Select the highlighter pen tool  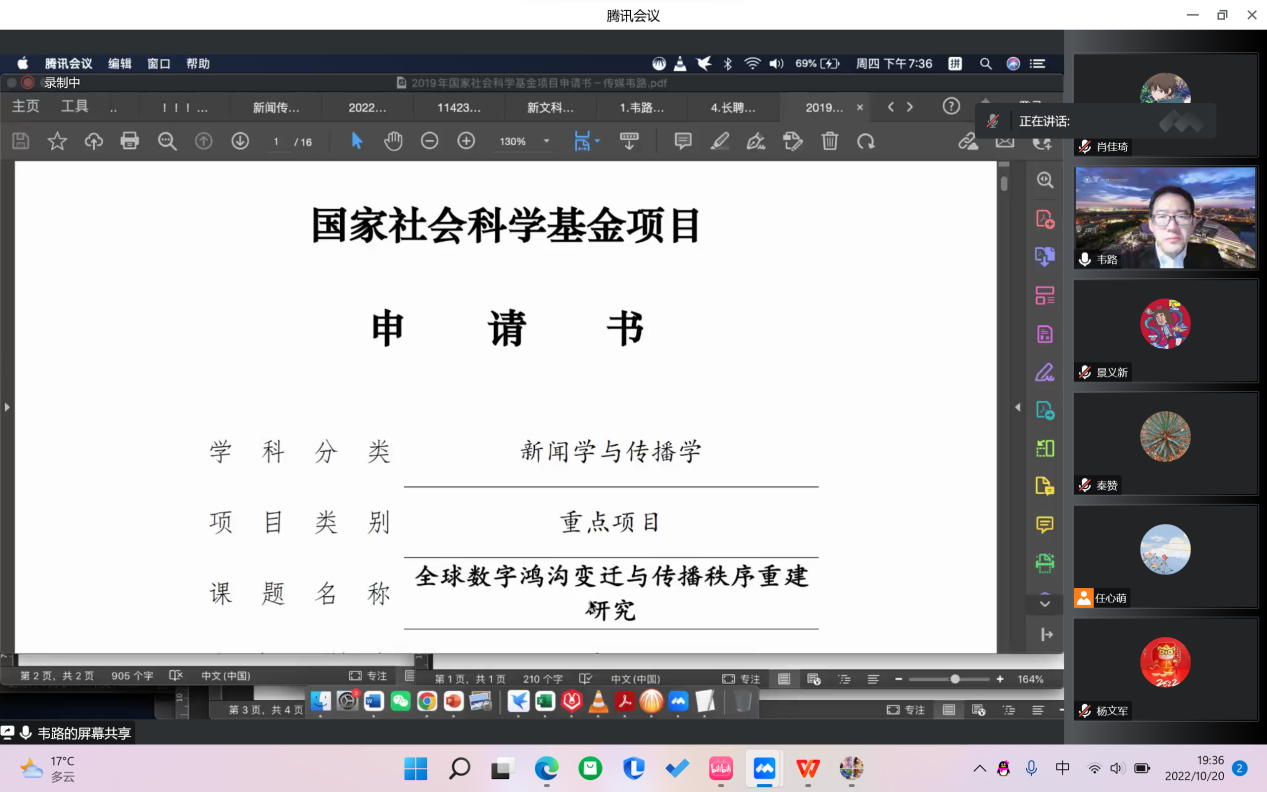[720, 141]
